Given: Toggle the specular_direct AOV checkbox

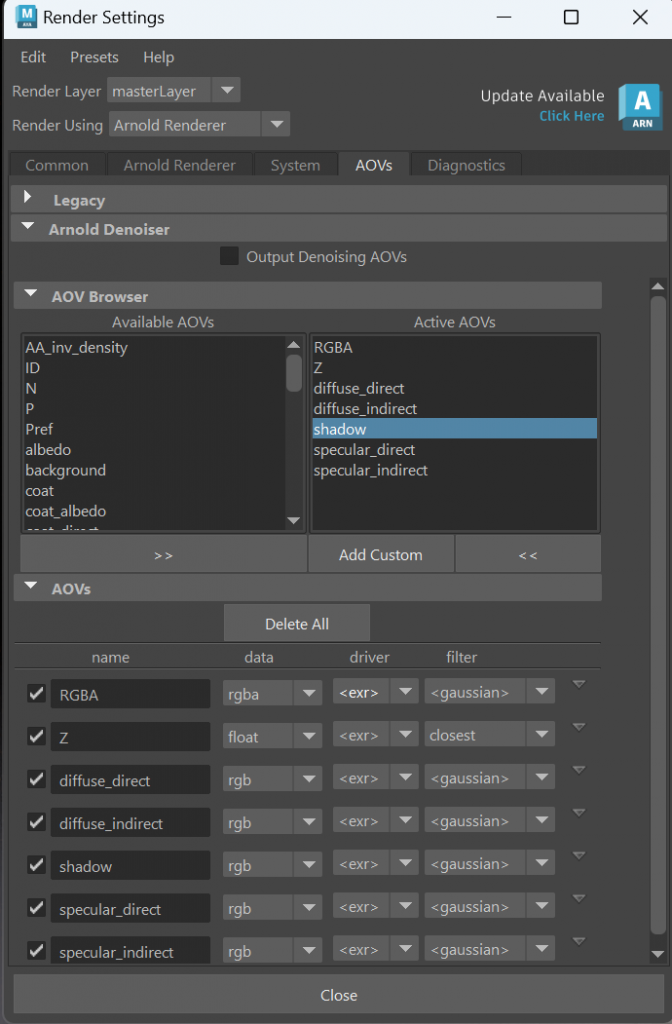Looking at the screenshot, I should tap(37, 908).
